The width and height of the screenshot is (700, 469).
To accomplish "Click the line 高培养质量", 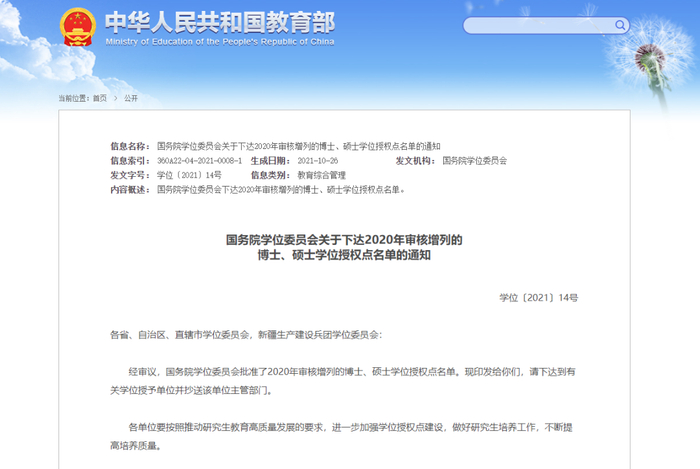I will [x=136, y=446].
